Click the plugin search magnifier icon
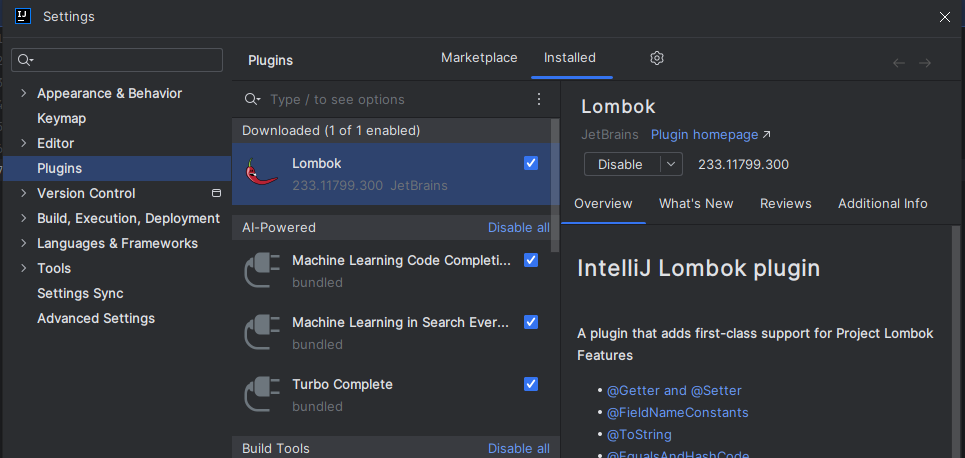Image resolution: width=965 pixels, height=458 pixels. click(x=252, y=99)
